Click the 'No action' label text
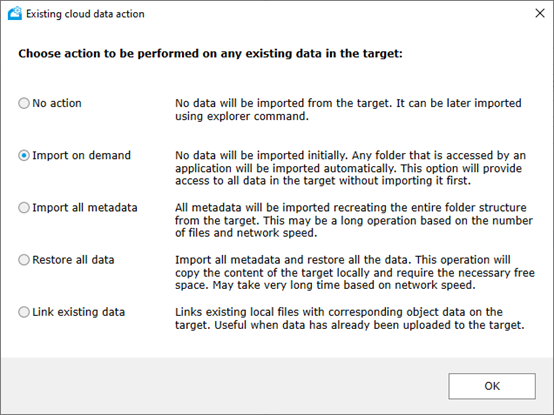Viewport: 554px width, 415px height. [x=57, y=103]
